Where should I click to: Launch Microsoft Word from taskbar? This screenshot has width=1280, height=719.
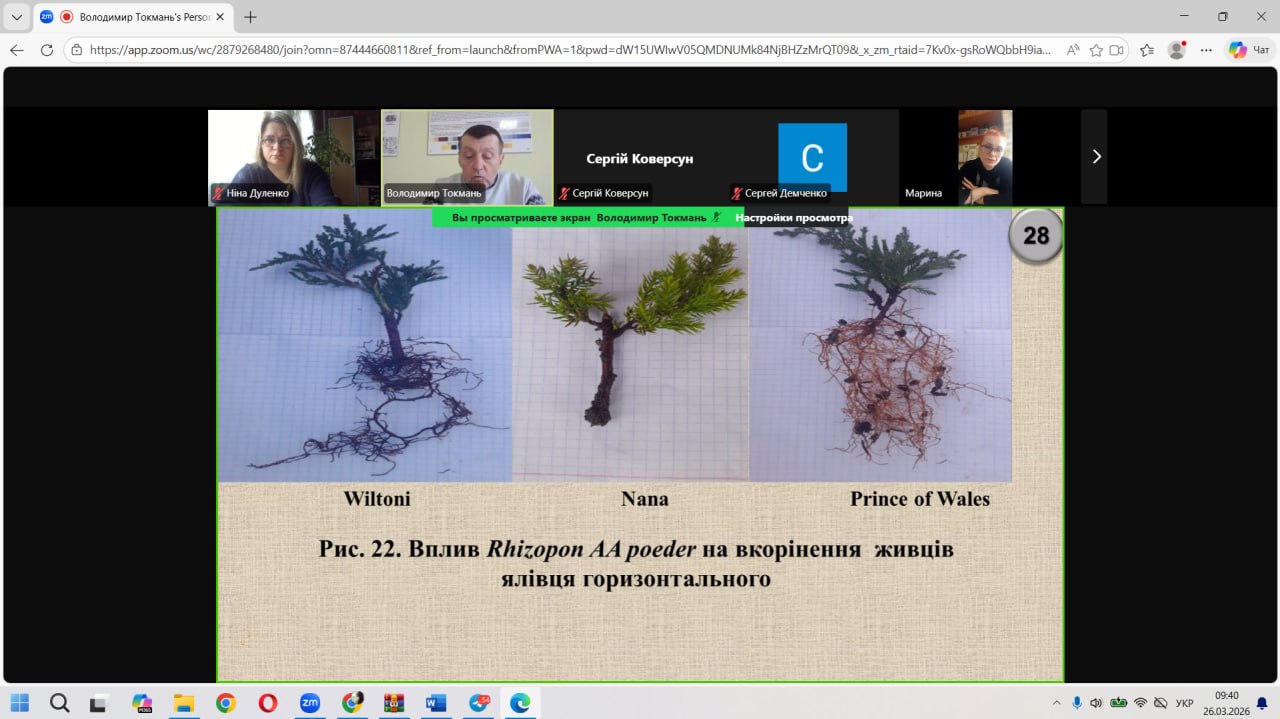click(x=436, y=703)
